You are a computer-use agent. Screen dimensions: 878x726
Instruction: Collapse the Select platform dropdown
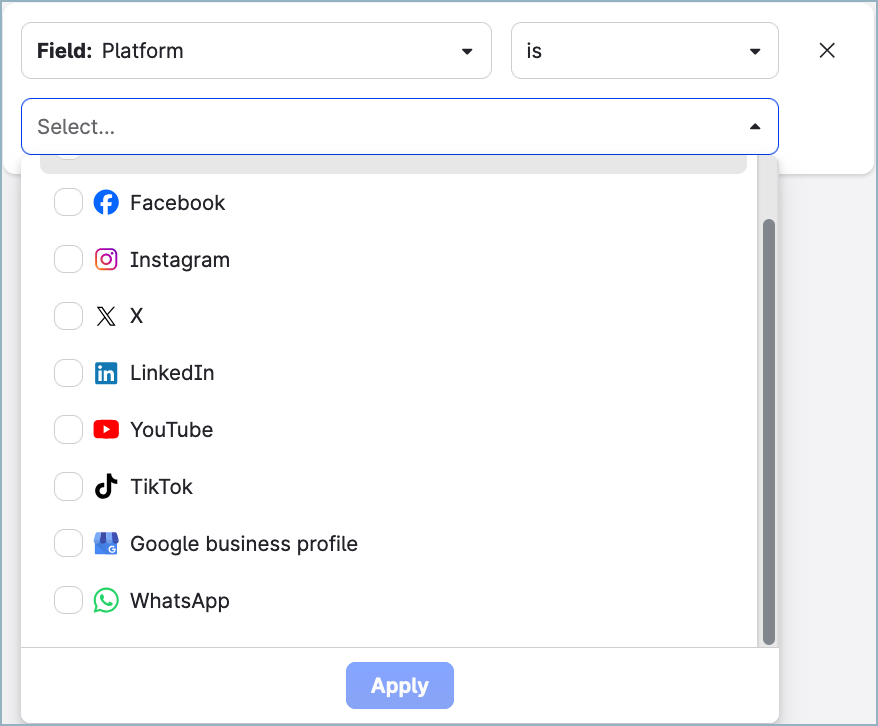point(755,126)
